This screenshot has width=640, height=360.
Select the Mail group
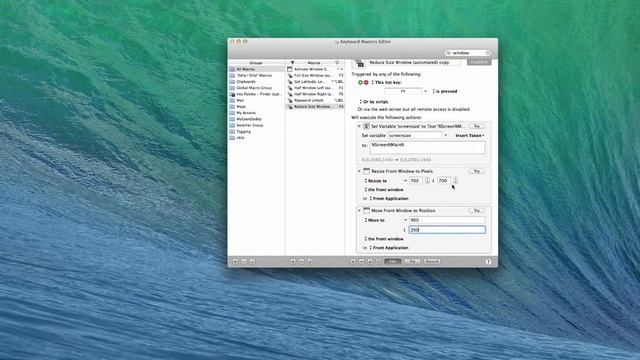tap(256, 100)
